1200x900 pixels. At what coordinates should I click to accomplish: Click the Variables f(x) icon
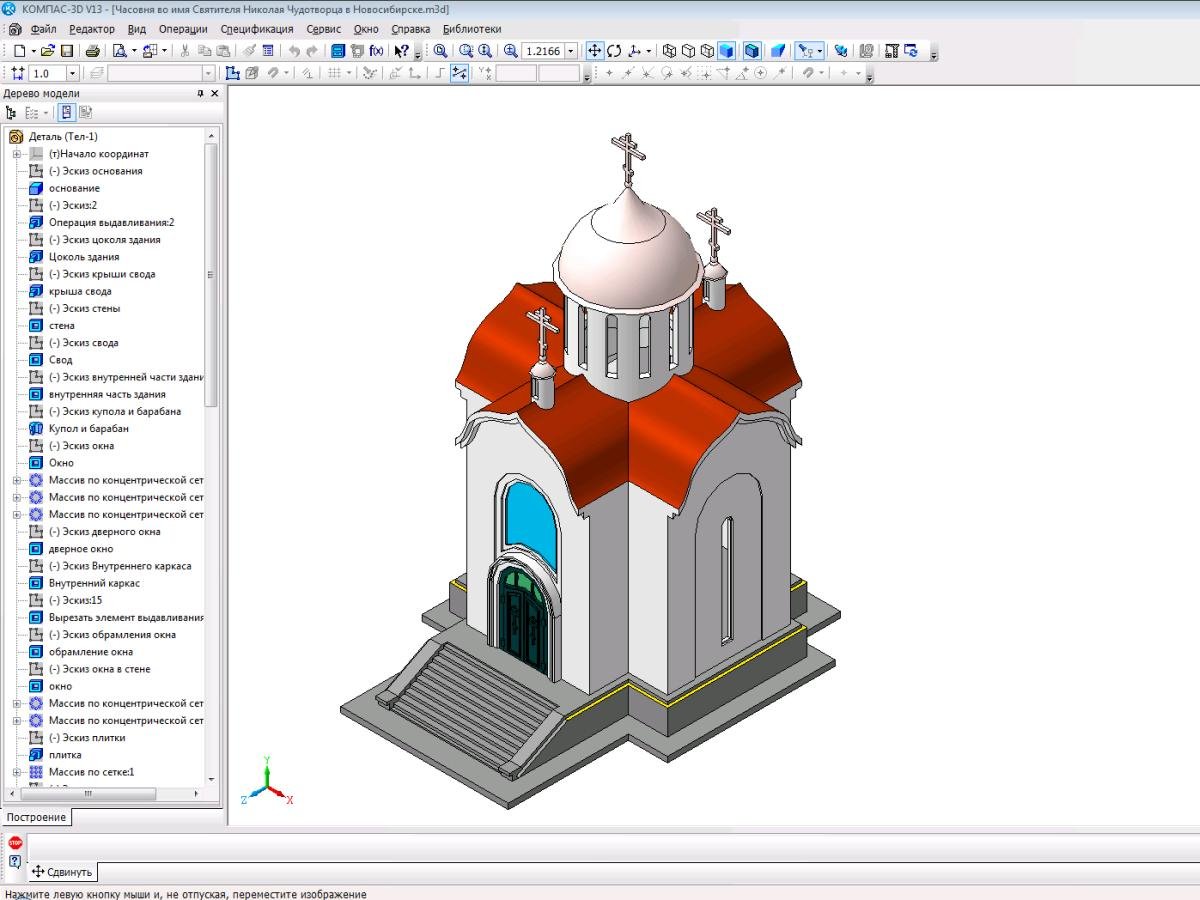(377, 51)
